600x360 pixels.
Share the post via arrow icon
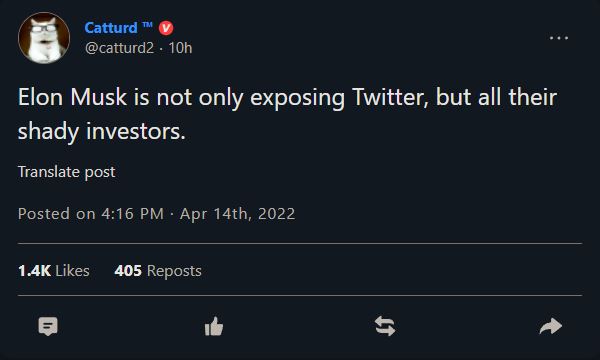(551, 326)
